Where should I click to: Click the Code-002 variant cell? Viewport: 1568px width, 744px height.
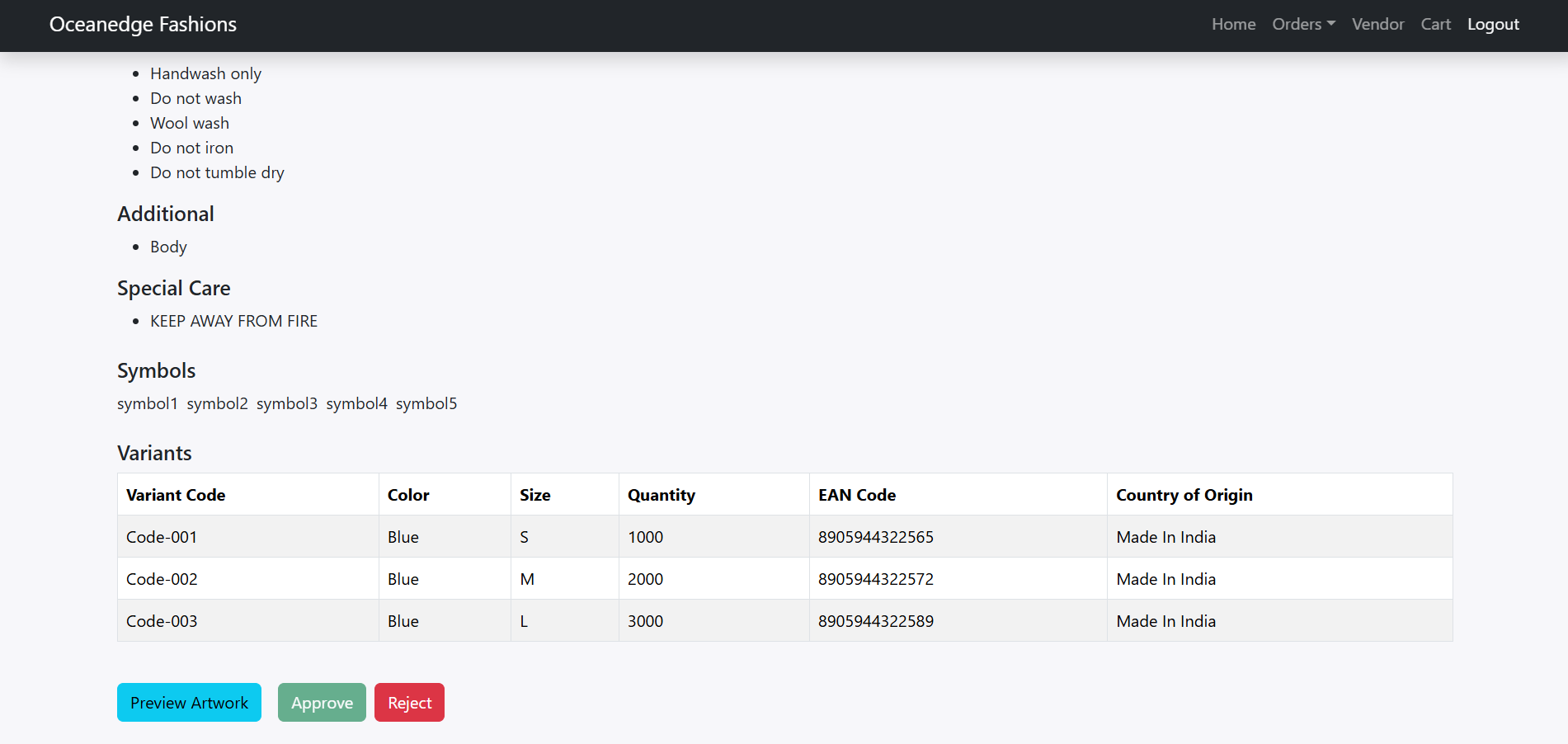(162, 579)
